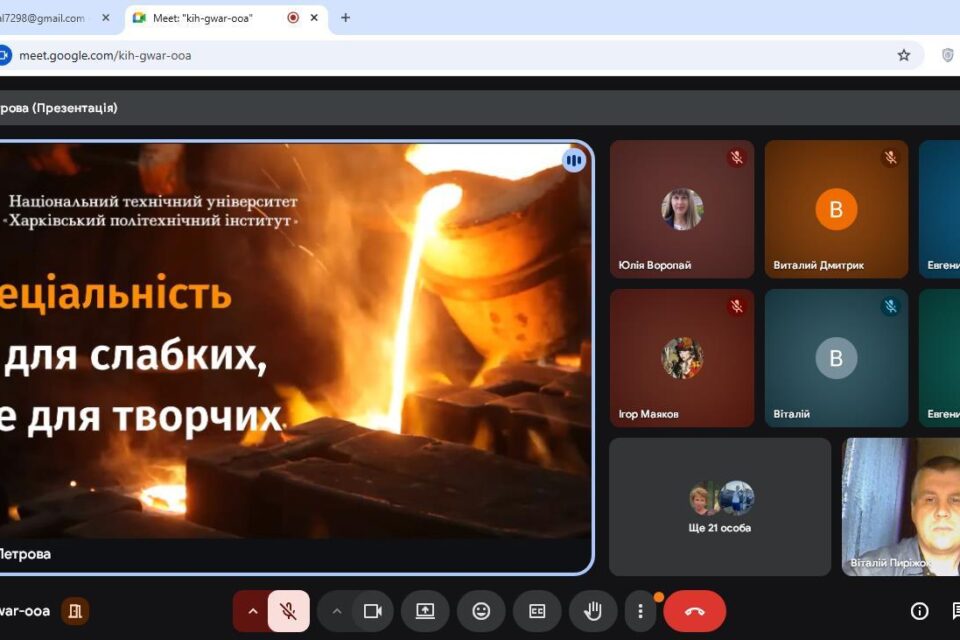
Task: Select Ігор Маяков participant tile
Action: pyautogui.click(x=682, y=358)
